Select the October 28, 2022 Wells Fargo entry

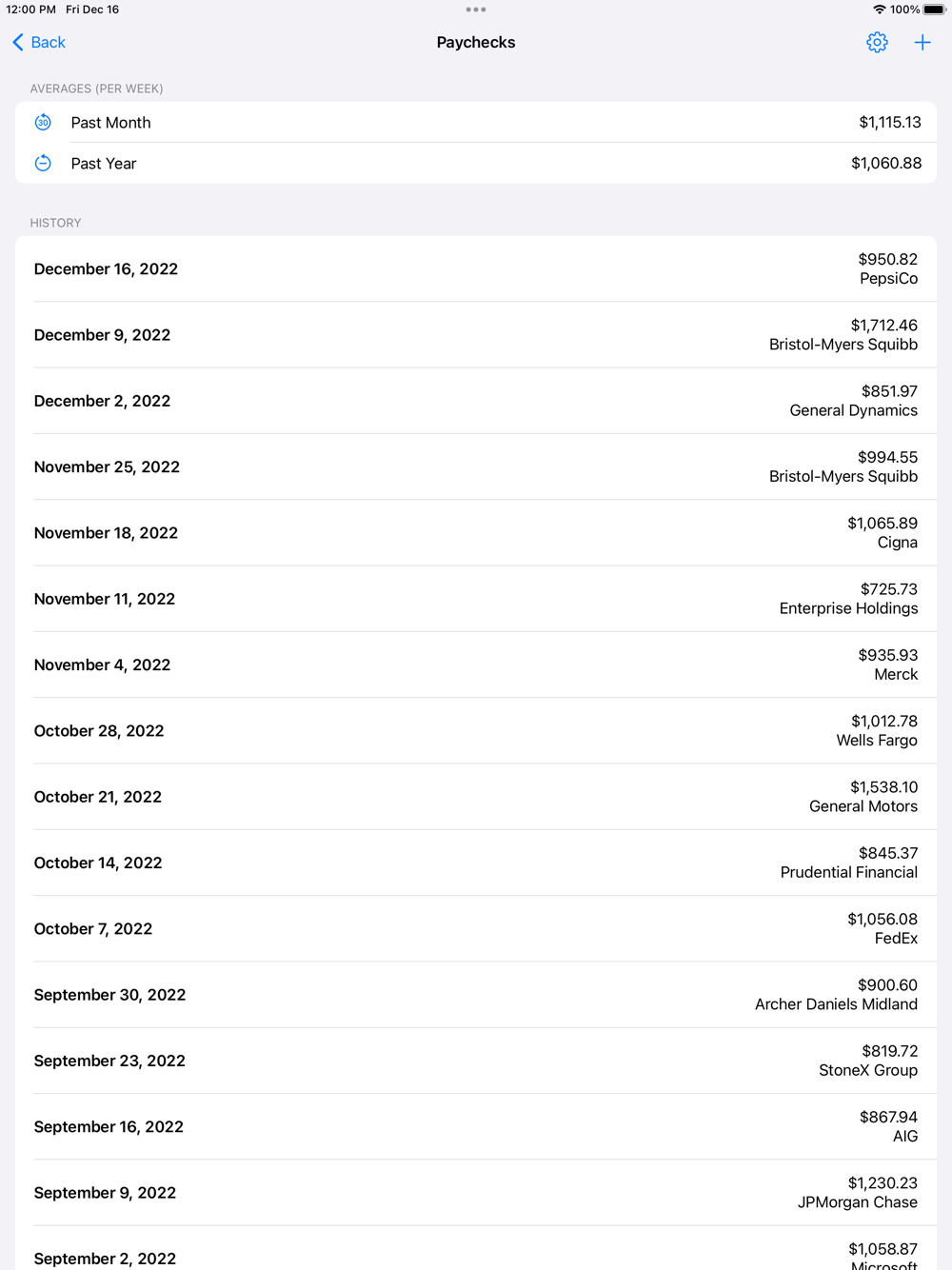click(x=476, y=731)
